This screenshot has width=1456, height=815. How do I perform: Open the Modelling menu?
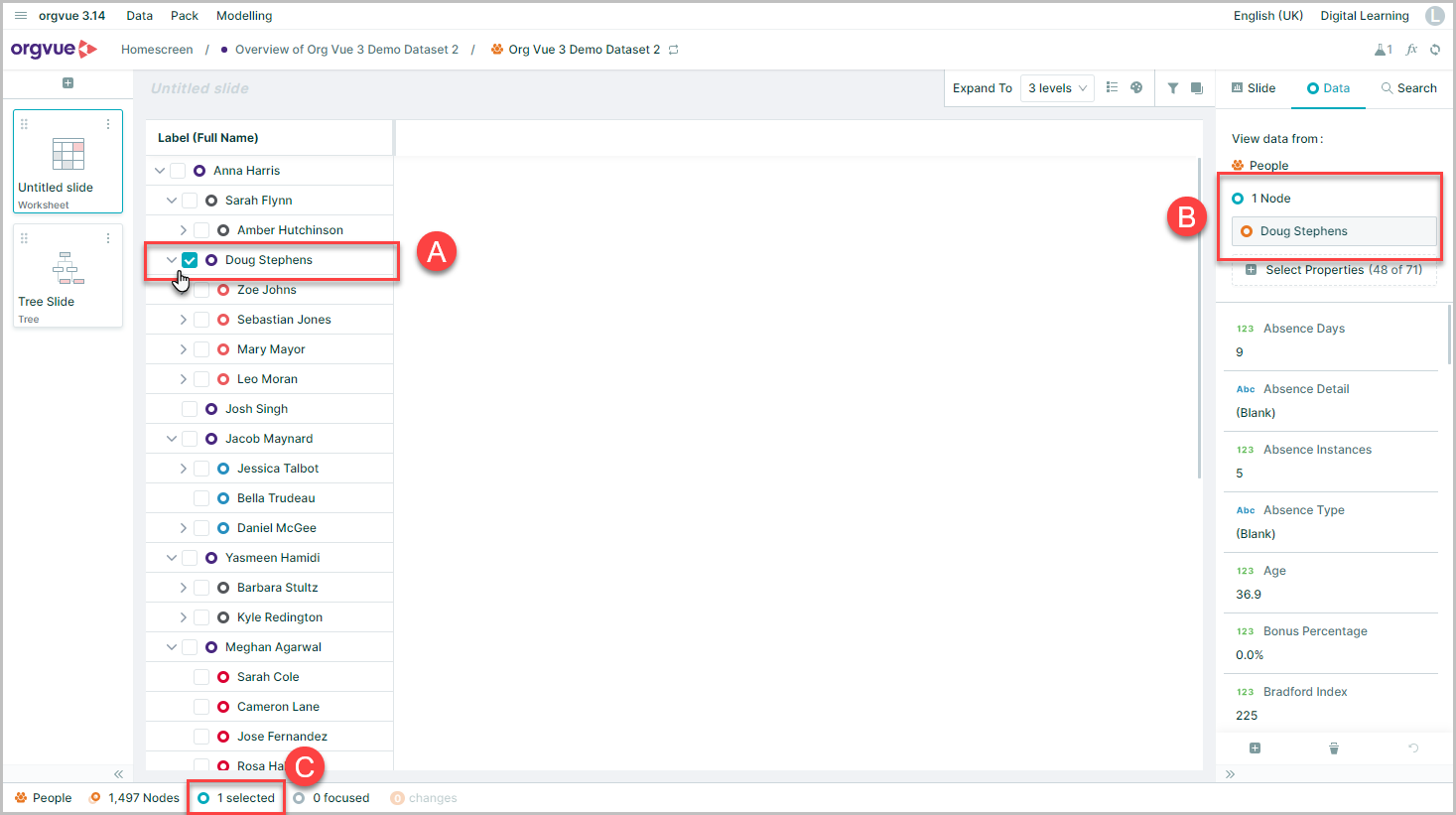point(244,16)
